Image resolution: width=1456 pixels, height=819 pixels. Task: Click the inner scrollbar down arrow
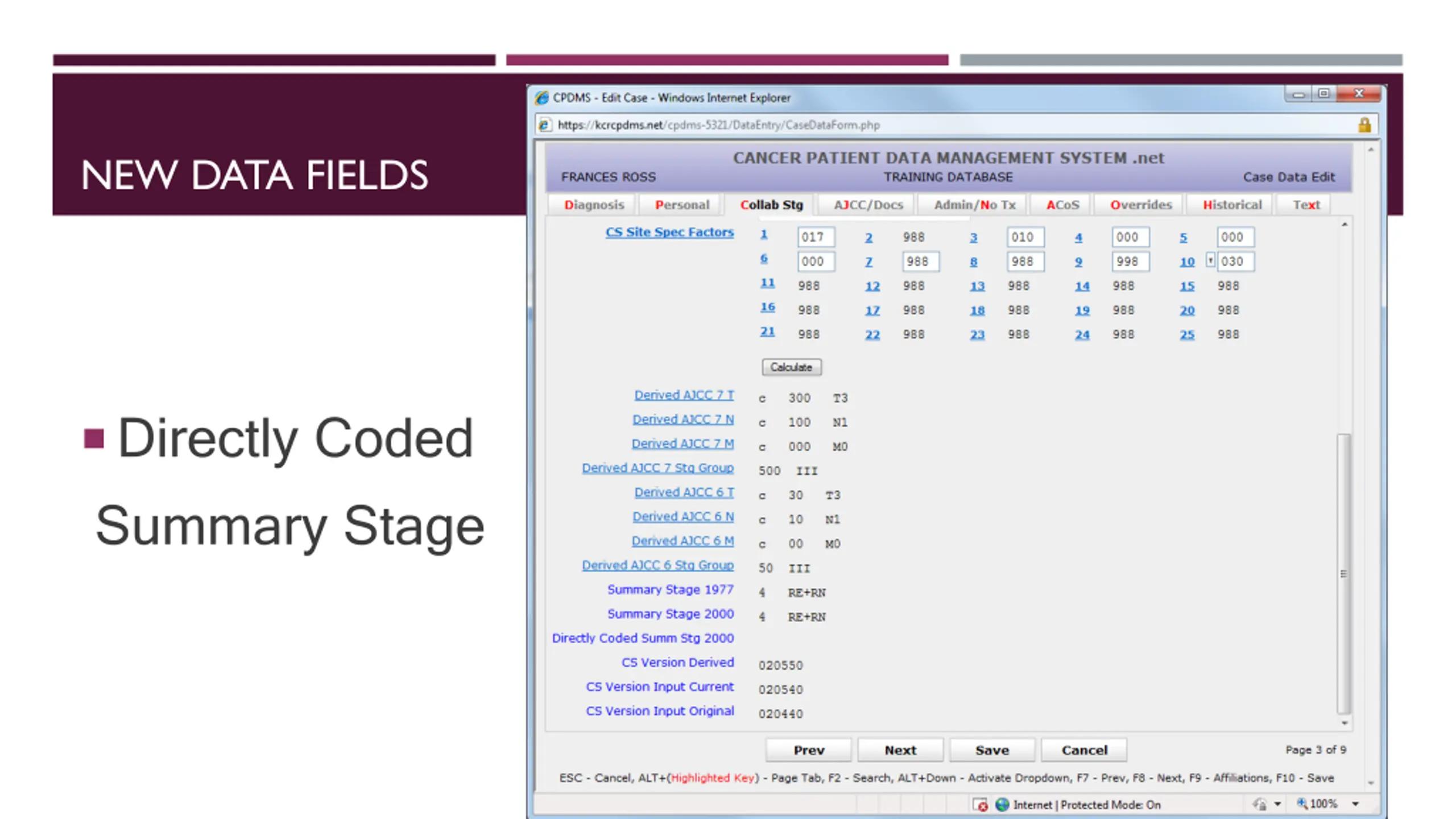pos(1345,723)
